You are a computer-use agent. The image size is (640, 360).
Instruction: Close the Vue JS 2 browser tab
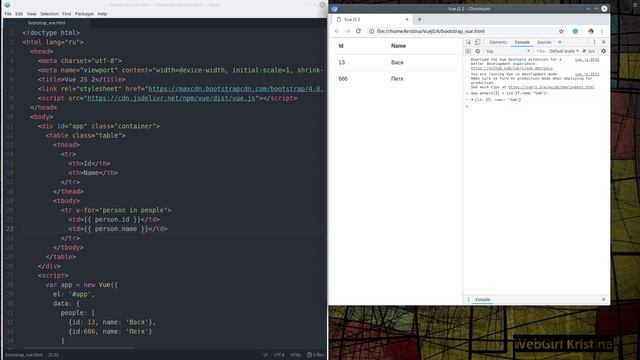(407, 19)
